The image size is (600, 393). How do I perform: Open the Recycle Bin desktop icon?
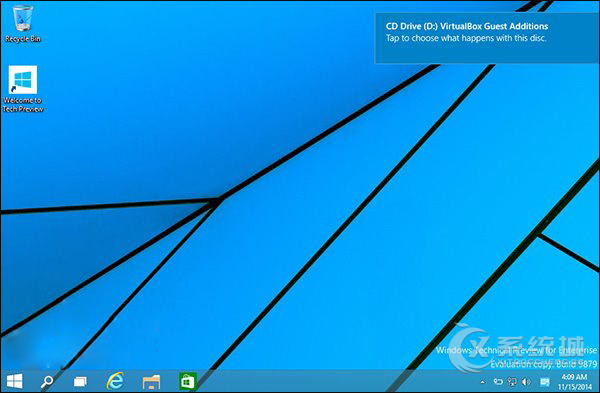click(23, 24)
